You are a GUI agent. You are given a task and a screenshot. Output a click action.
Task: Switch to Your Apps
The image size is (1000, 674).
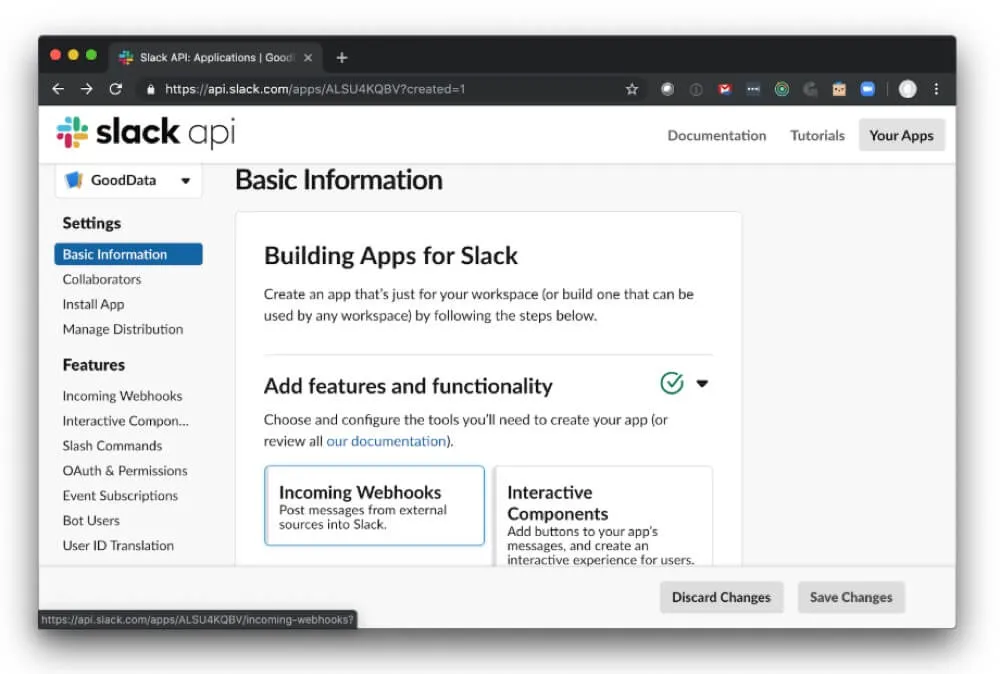tap(900, 135)
